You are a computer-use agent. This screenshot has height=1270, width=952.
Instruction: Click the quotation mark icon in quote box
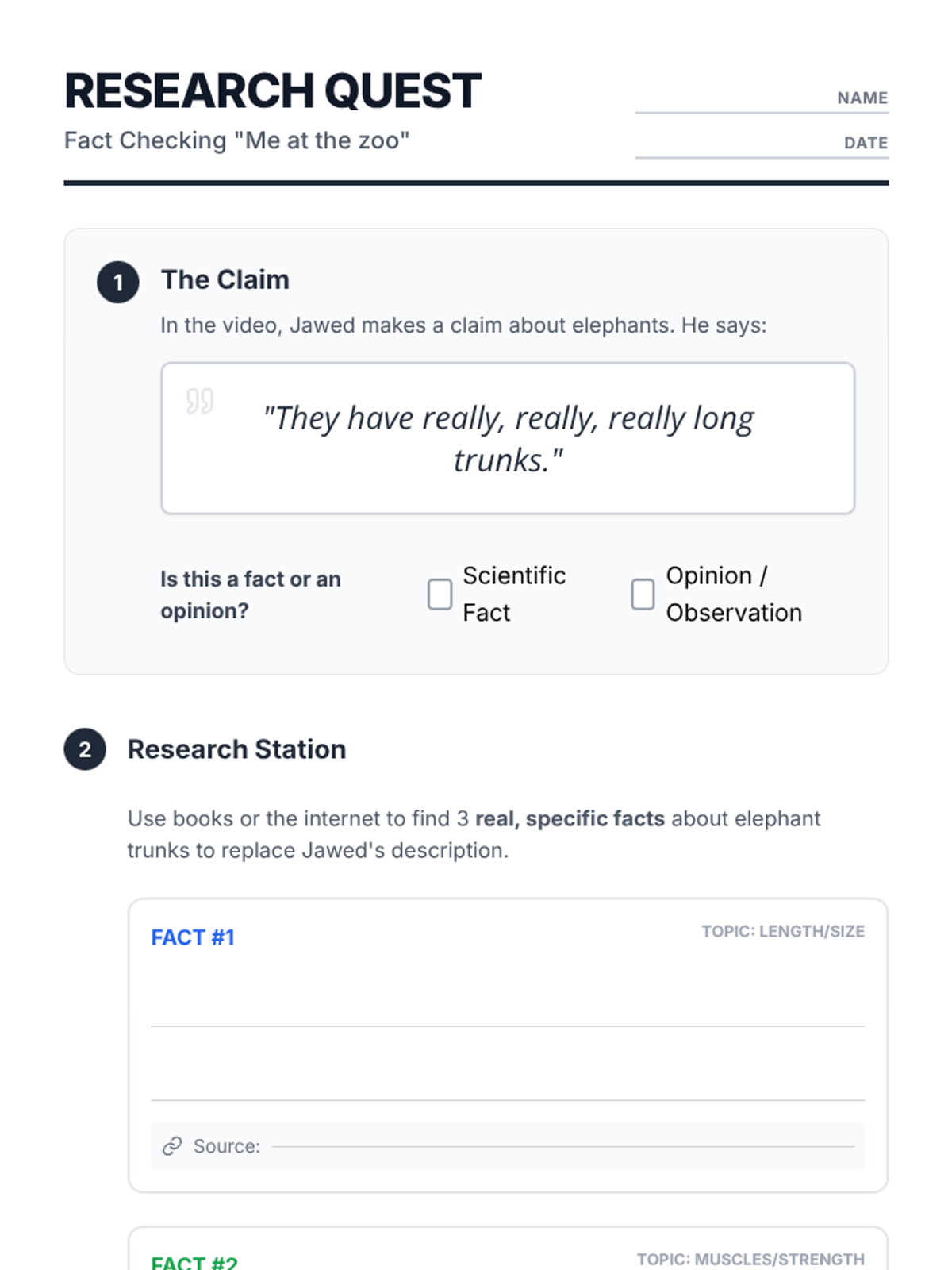click(x=200, y=401)
